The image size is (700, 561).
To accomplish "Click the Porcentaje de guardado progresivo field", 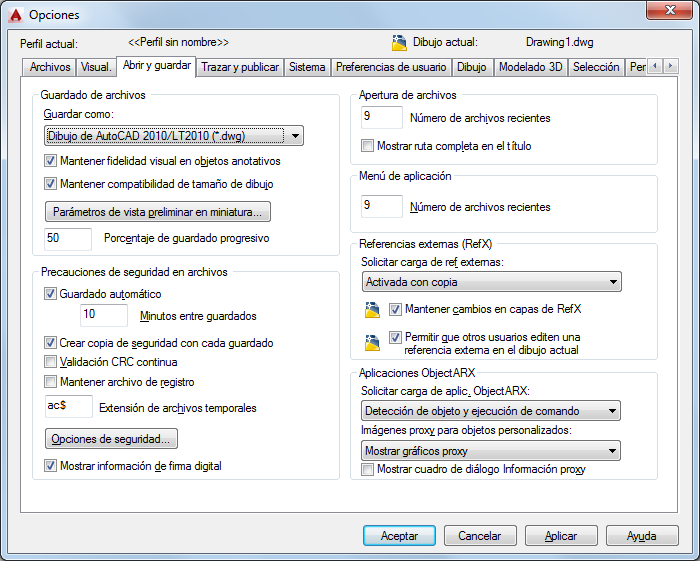I will 68,238.
